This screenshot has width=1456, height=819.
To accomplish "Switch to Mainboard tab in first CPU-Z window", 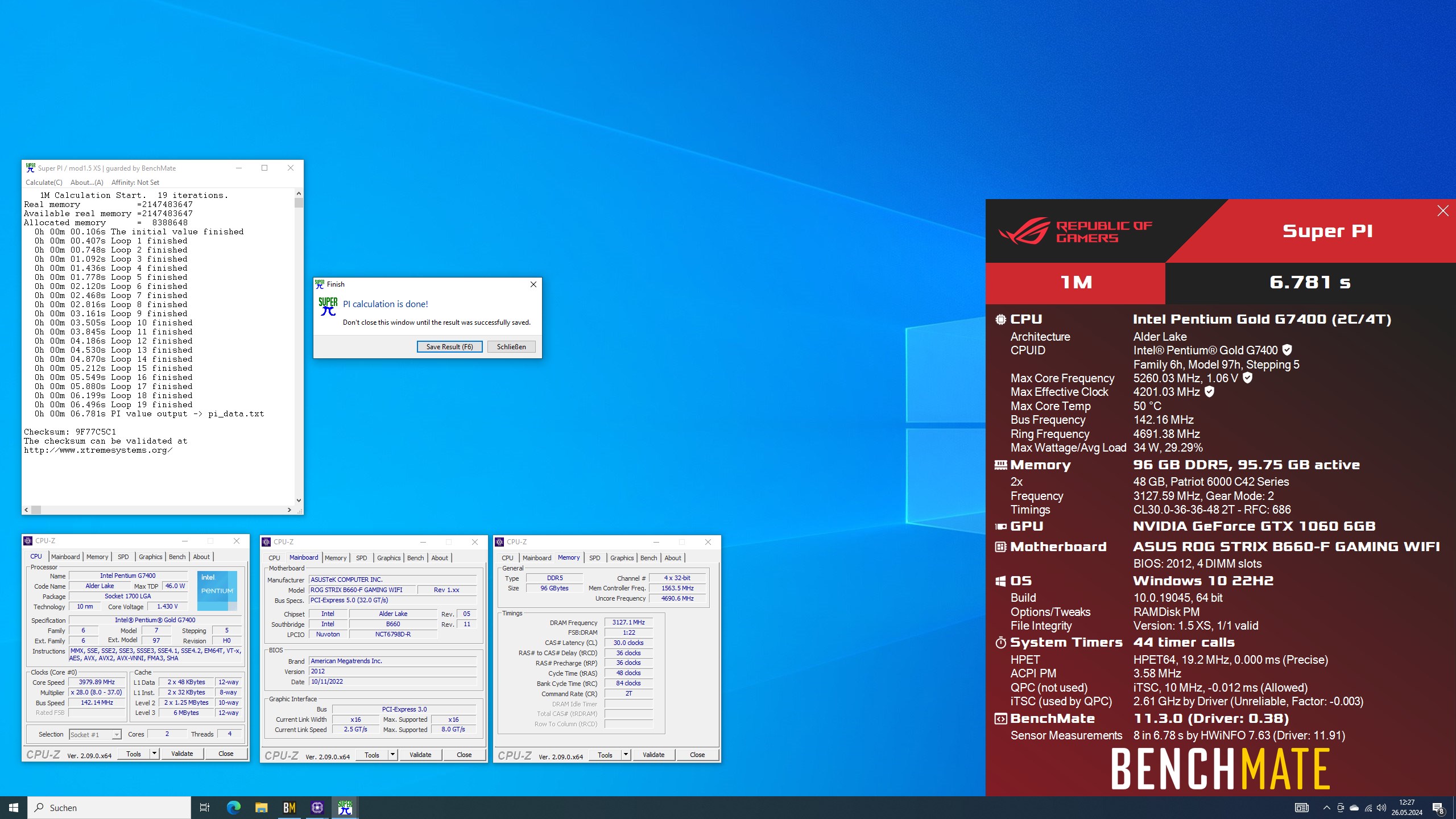I will point(65,557).
